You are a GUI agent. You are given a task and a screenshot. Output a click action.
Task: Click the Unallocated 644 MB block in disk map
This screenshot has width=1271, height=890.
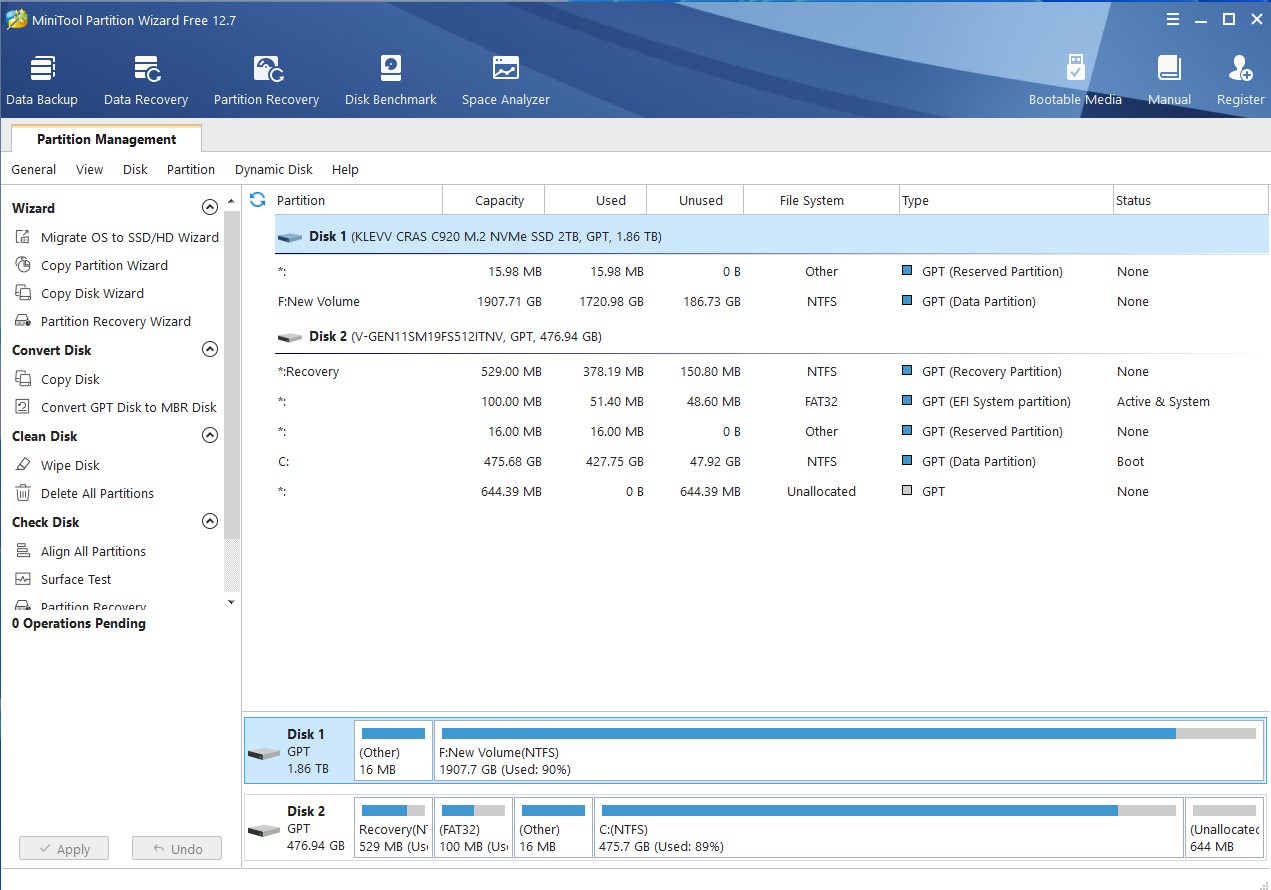(x=1225, y=828)
